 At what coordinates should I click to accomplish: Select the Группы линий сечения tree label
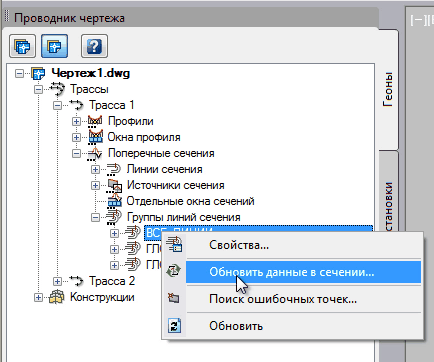(184, 217)
